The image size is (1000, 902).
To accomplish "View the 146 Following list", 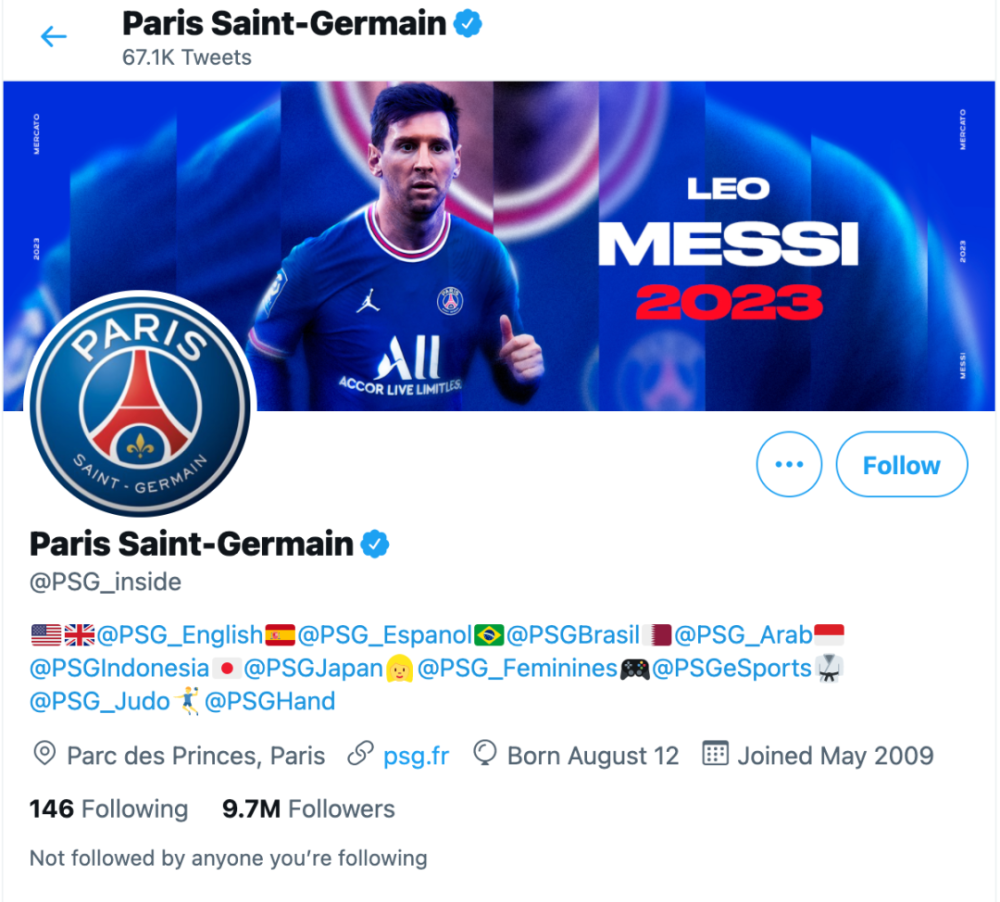I will point(108,808).
